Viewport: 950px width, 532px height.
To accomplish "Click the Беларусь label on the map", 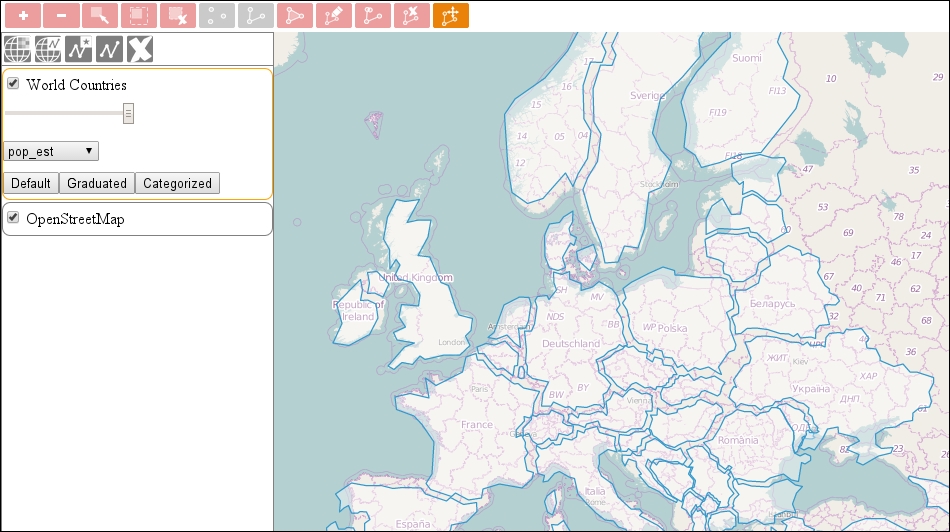I will pyautogui.click(x=772, y=304).
